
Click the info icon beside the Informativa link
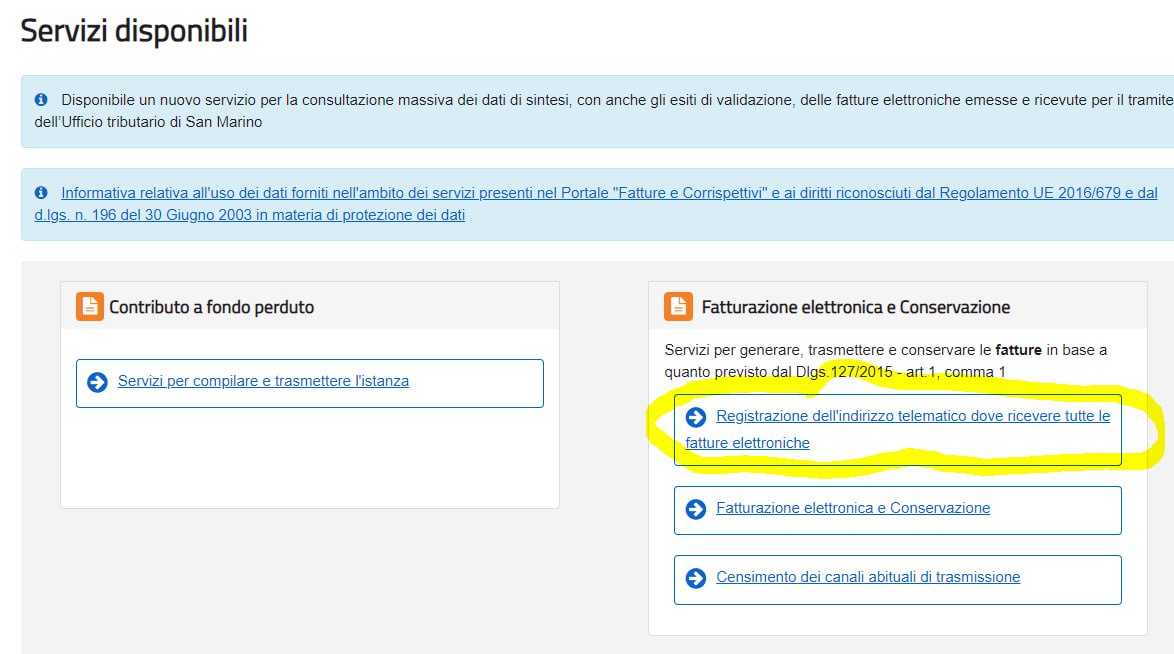41,193
